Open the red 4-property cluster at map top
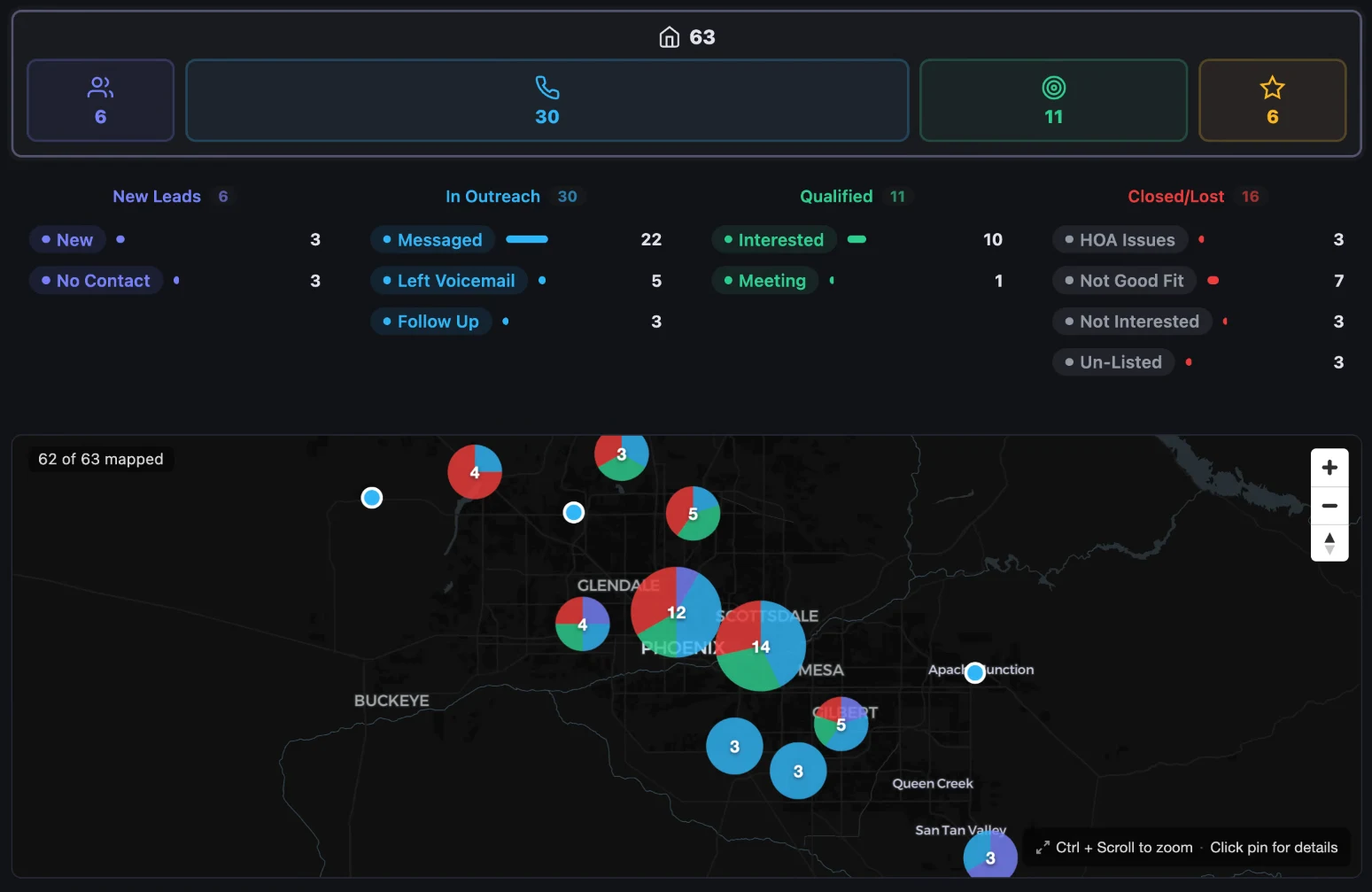Screen dimensions: 1372x892 pos(475,472)
